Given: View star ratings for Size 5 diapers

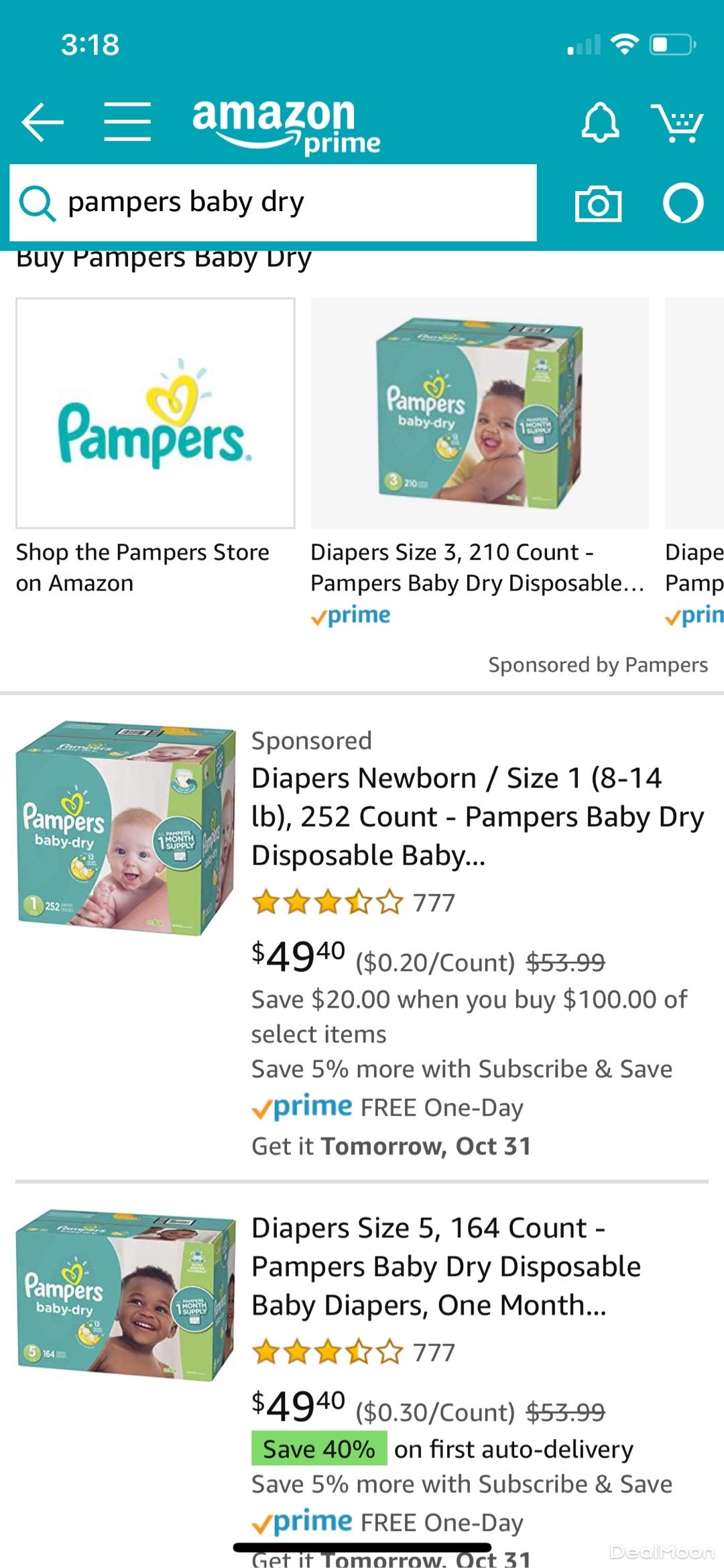Looking at the screenshot, I should [x=328, y=1353].
